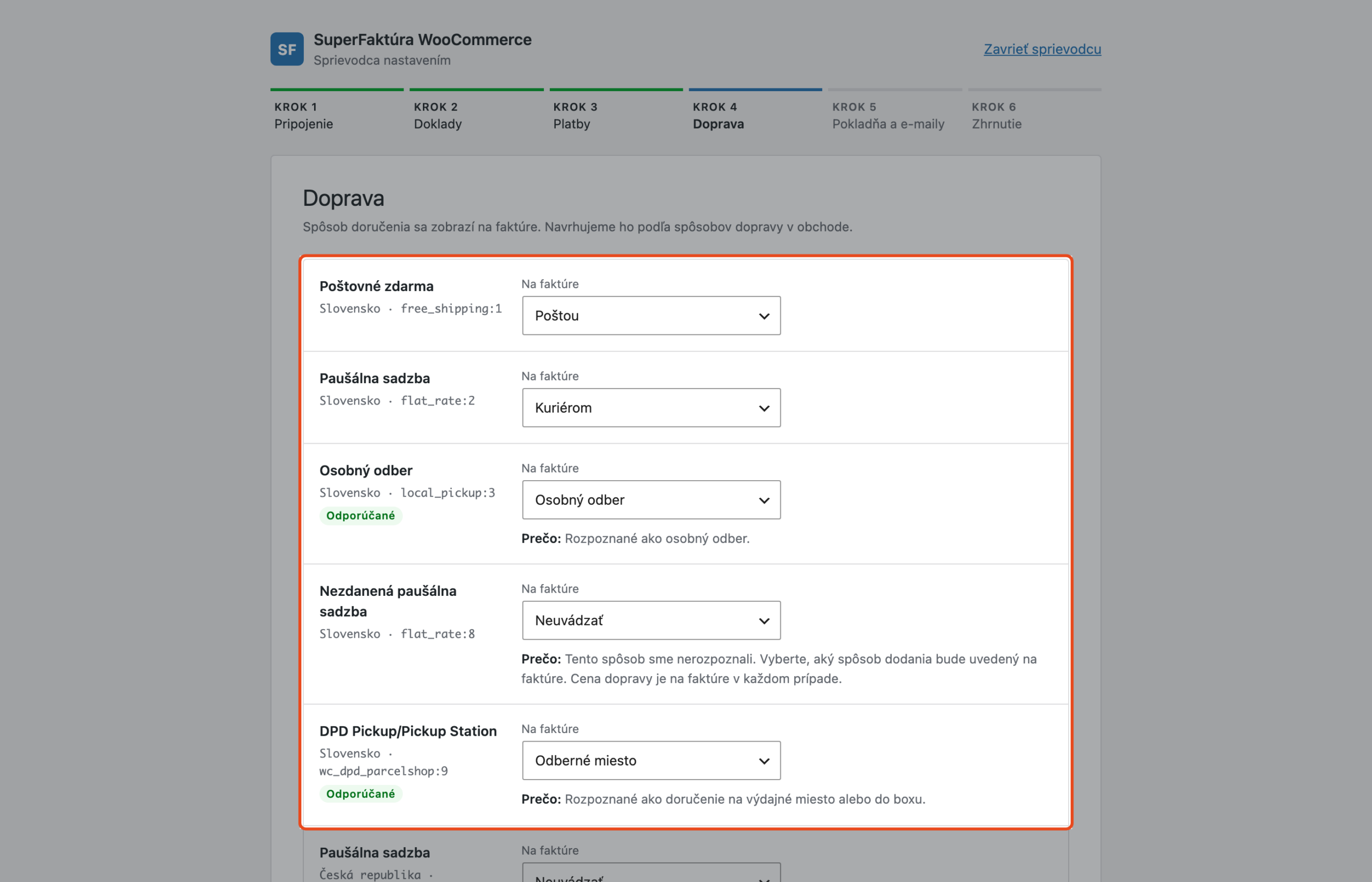1372x882 pixels.
Task: Open the Odberné miesto dropdown for DPD
Action: 651,760
